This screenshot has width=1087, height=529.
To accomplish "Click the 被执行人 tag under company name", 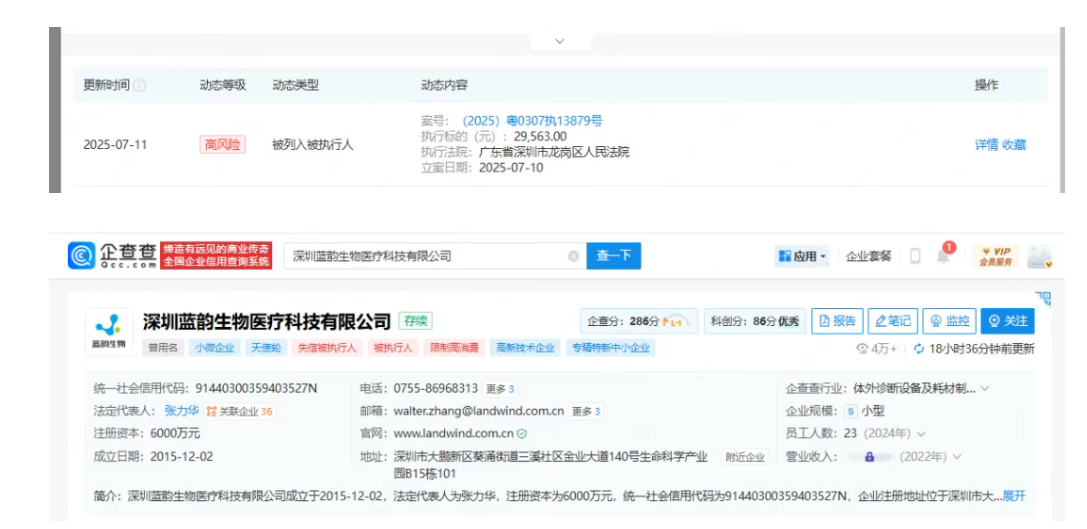I will 392,348.
